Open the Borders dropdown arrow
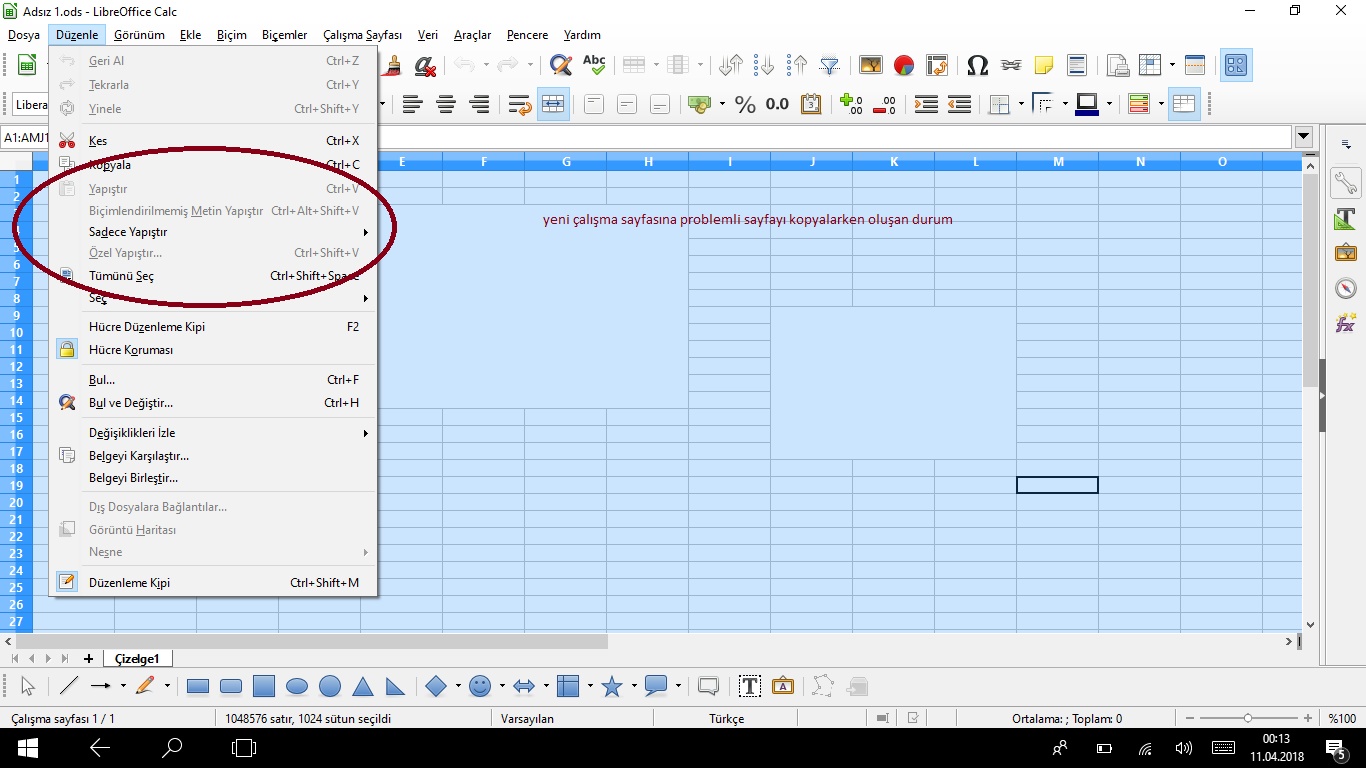Viewport: 1366px width, 768px height. coord(1021,104)
